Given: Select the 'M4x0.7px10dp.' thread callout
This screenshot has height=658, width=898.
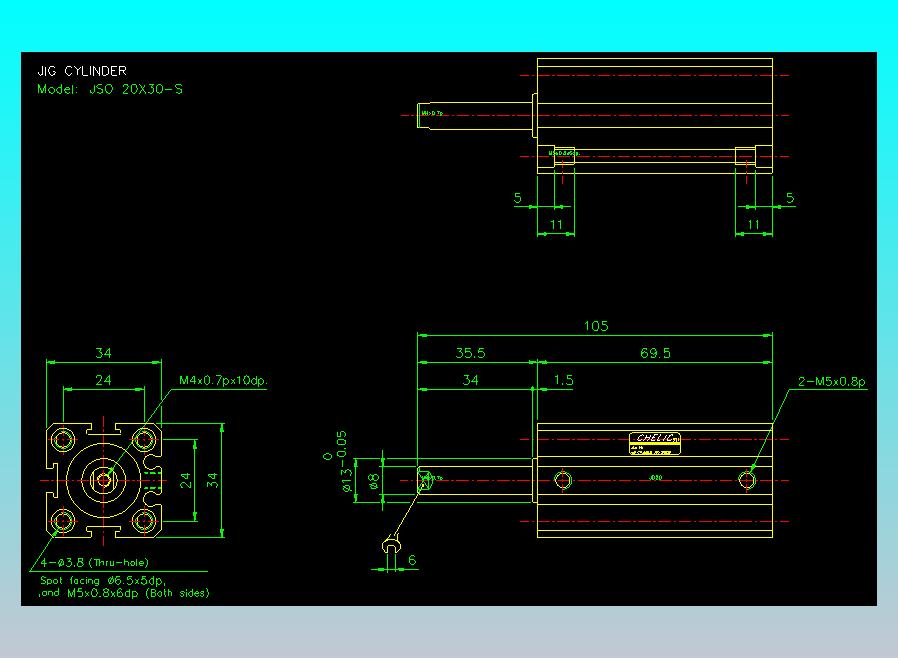Looking at the screenshot, I should click(x=223, y=381).
